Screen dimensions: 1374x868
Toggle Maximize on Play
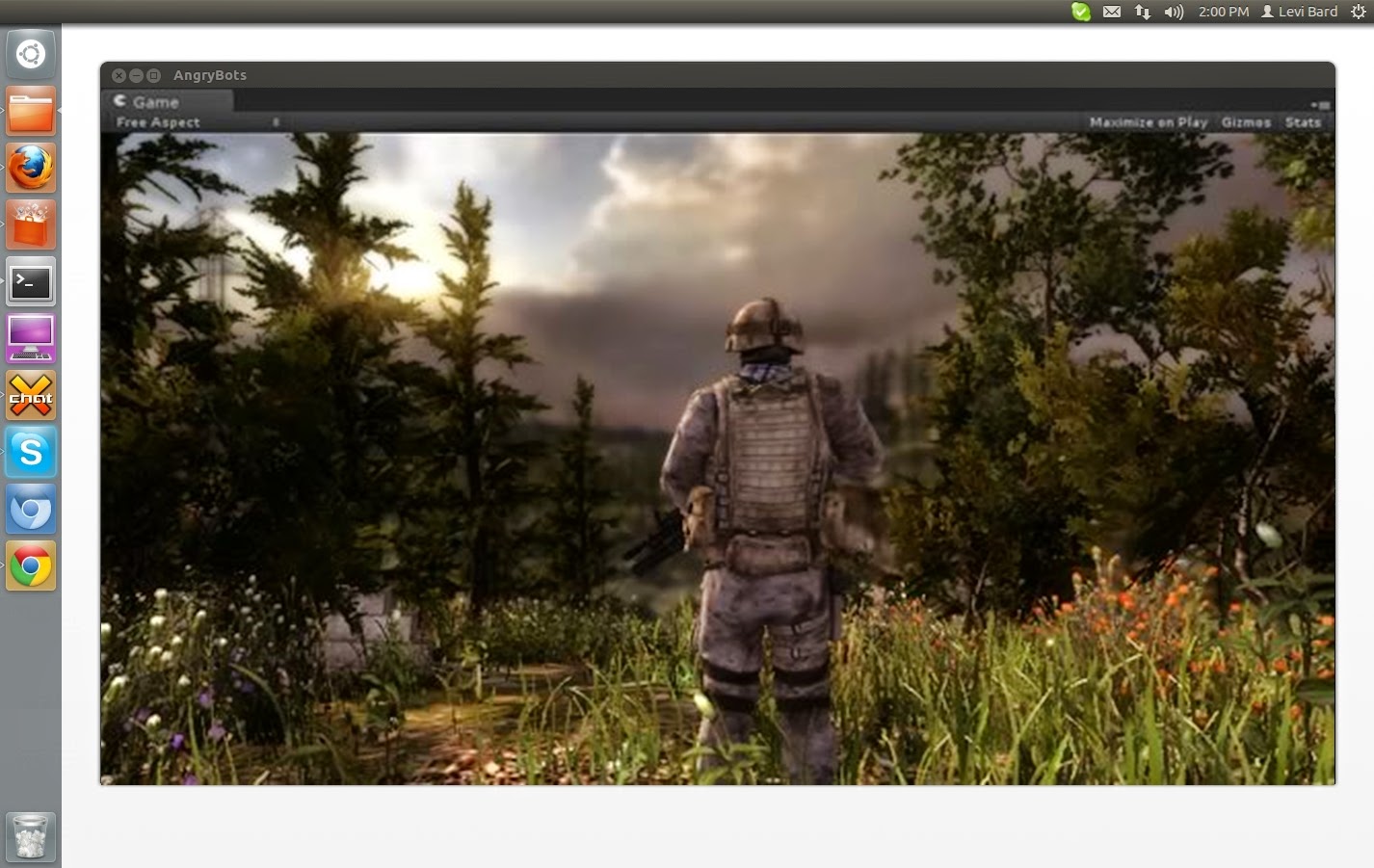point(1149,122)
